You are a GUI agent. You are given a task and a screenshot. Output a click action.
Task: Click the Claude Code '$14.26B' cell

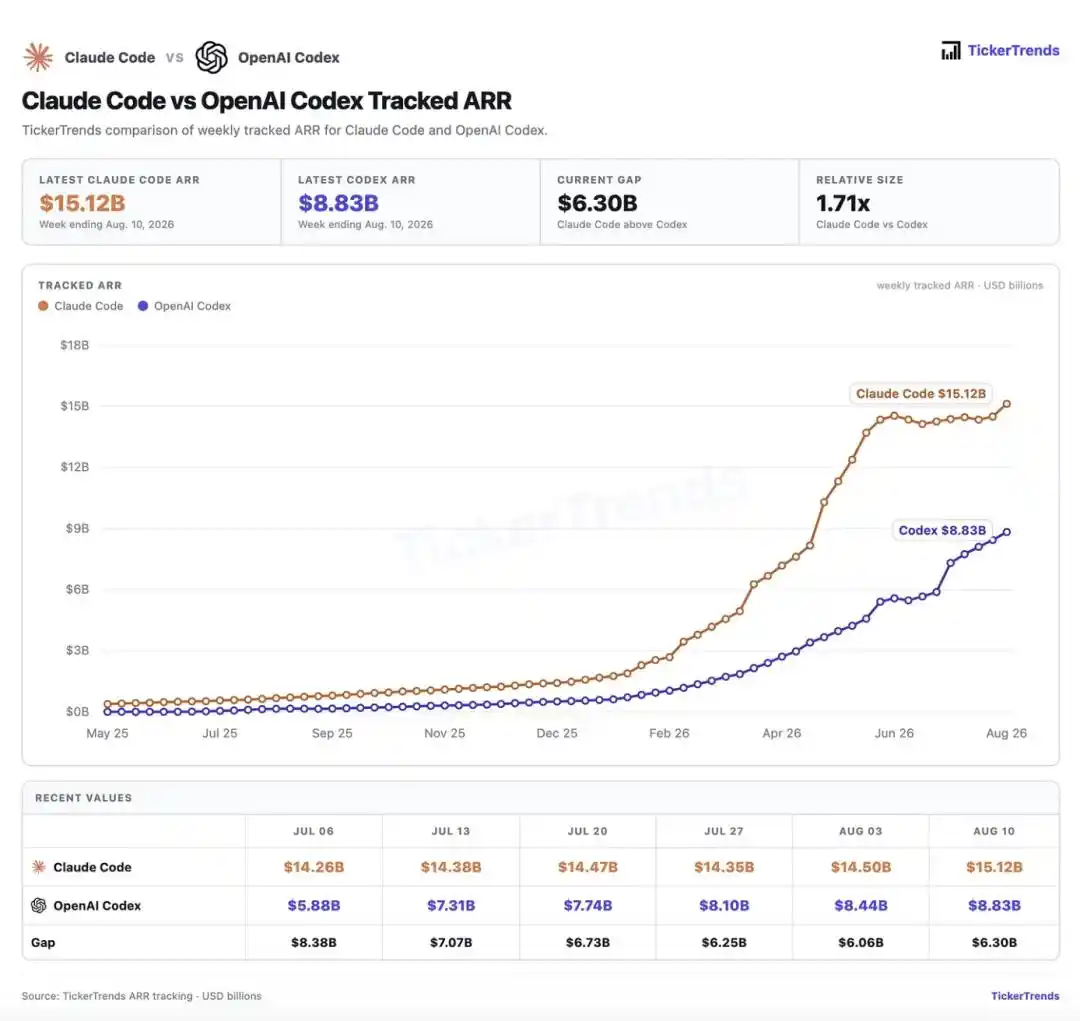click(313, 867)
